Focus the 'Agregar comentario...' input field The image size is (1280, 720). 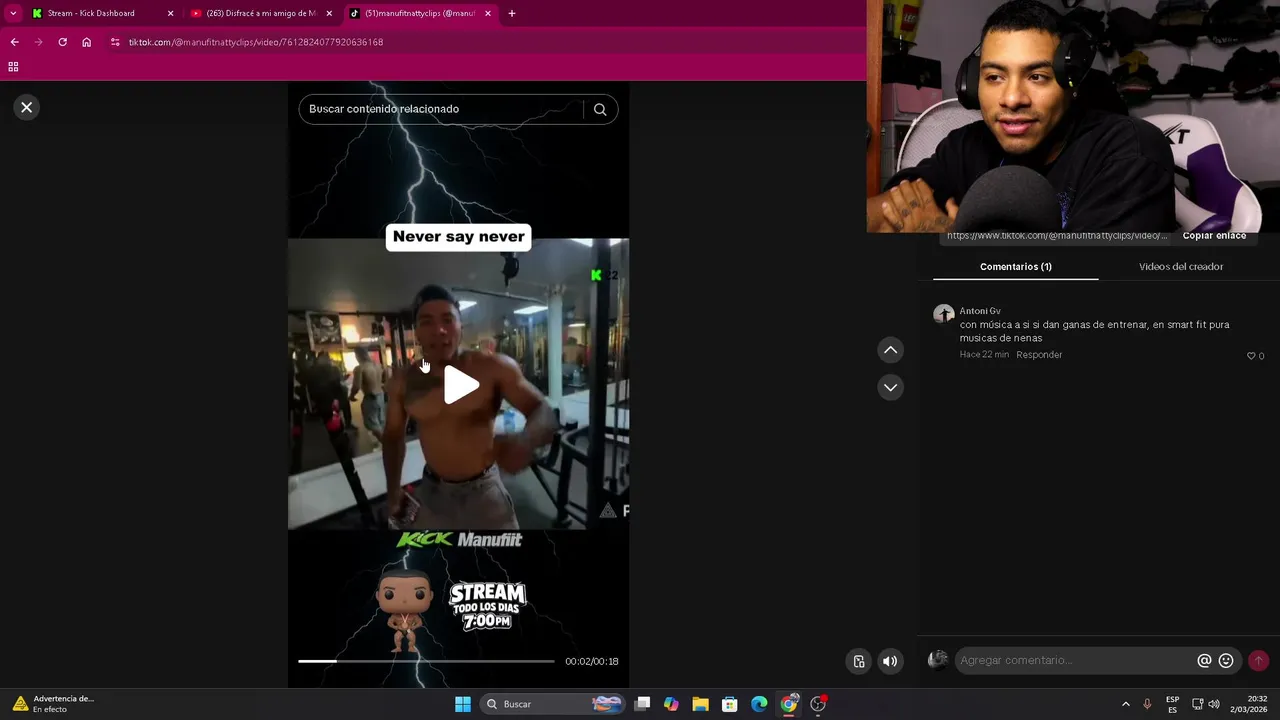click(x=1075, y=660)
